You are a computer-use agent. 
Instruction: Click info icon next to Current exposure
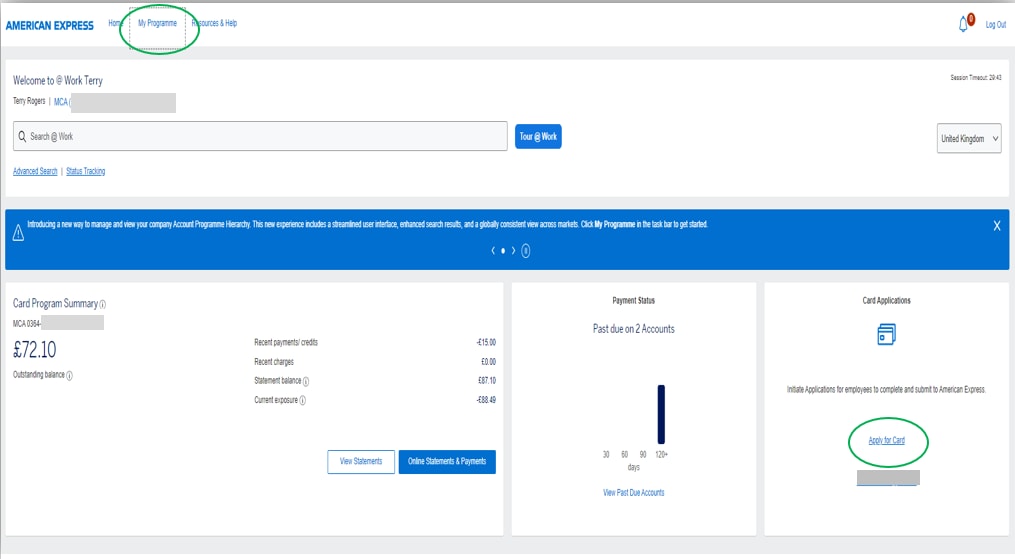(x=302, y=400)
